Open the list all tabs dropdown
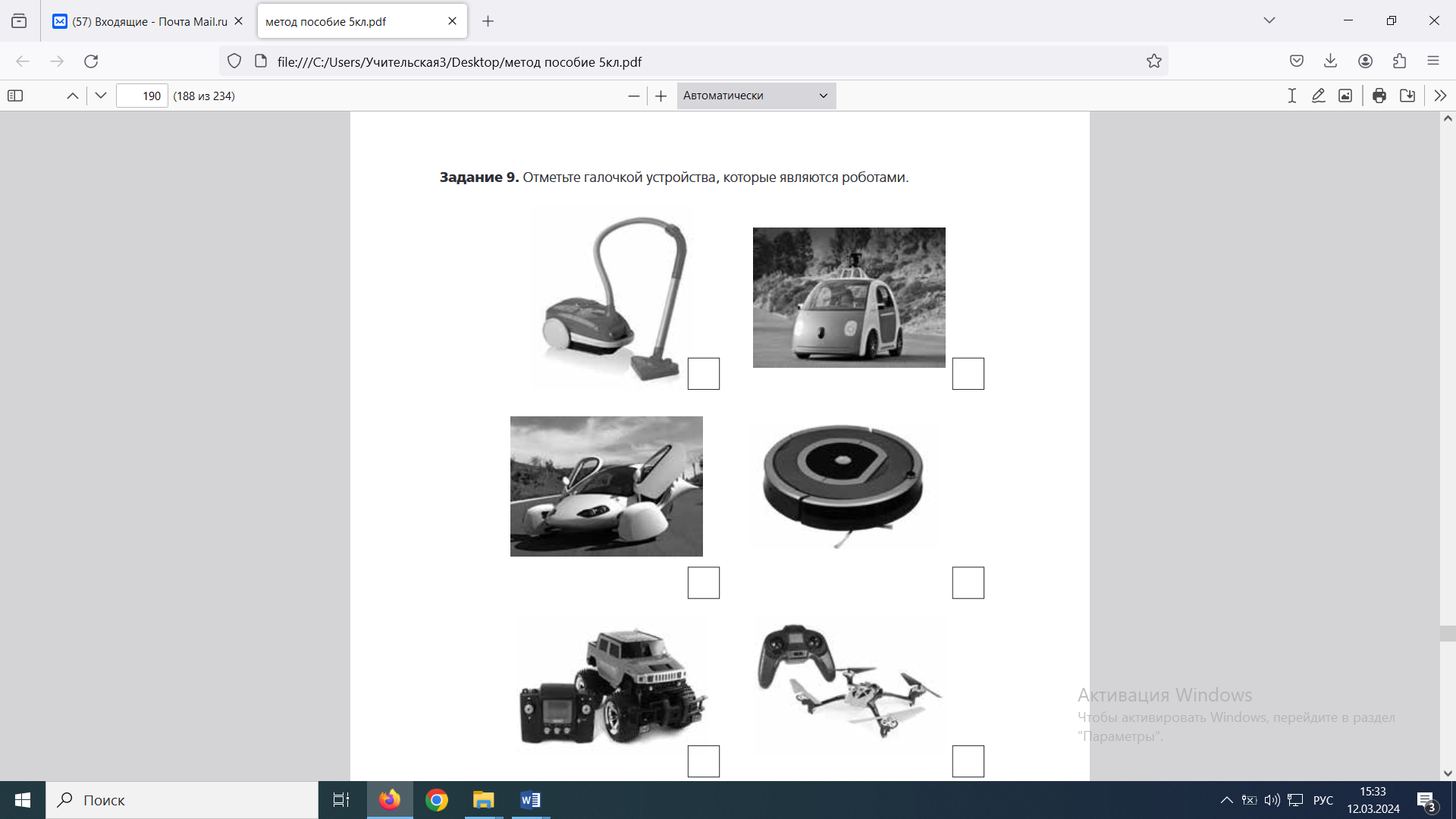This screenshot has width=1456, height=819. [x=1269, y=20]
